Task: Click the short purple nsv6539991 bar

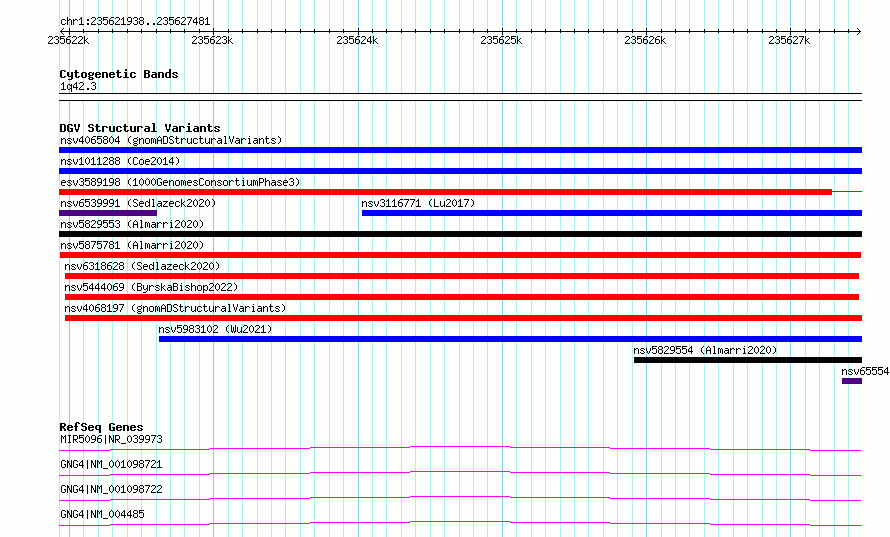Action: [108, 213]
